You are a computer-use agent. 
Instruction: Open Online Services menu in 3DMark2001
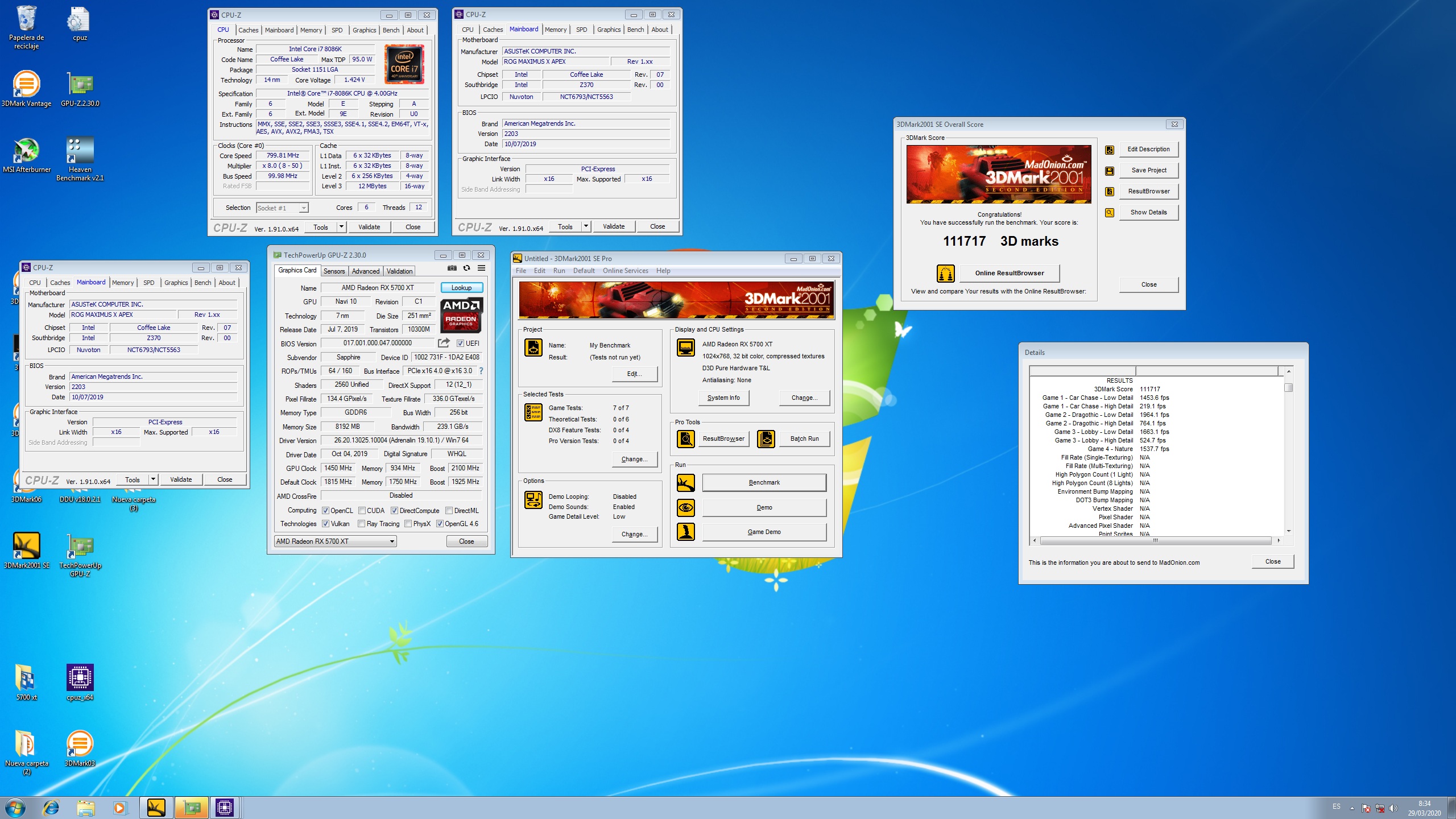tap(625, 271)
